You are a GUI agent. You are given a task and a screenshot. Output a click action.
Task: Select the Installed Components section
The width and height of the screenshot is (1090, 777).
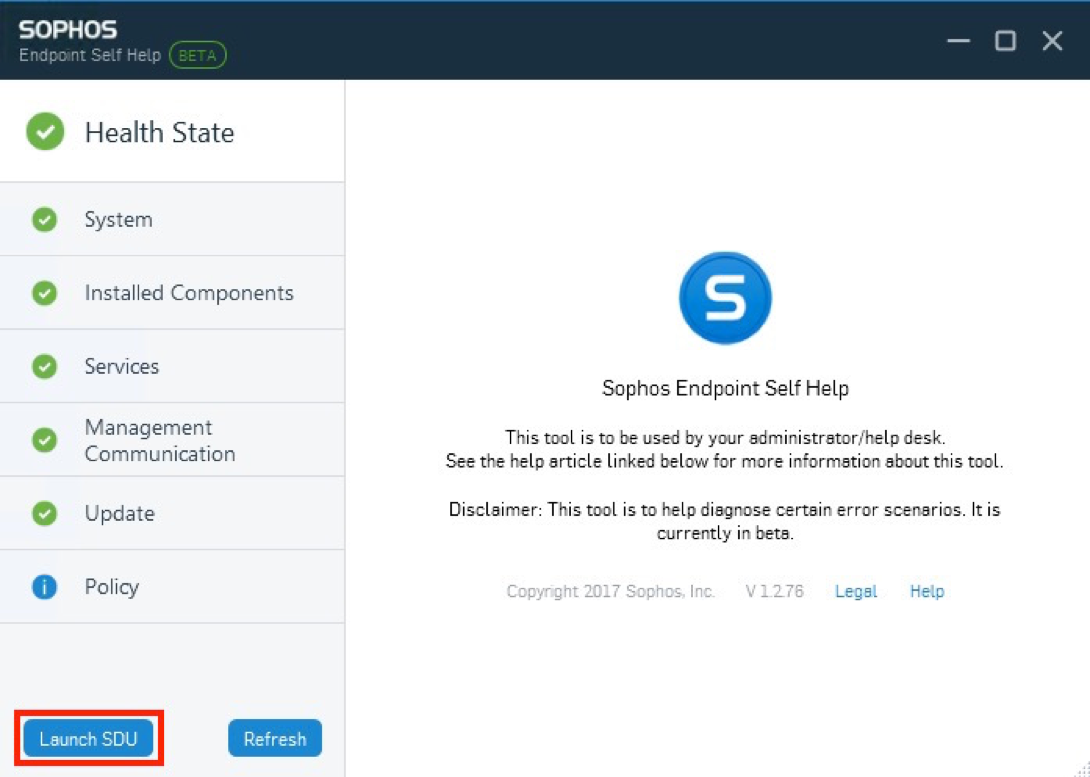pos(172,293)
